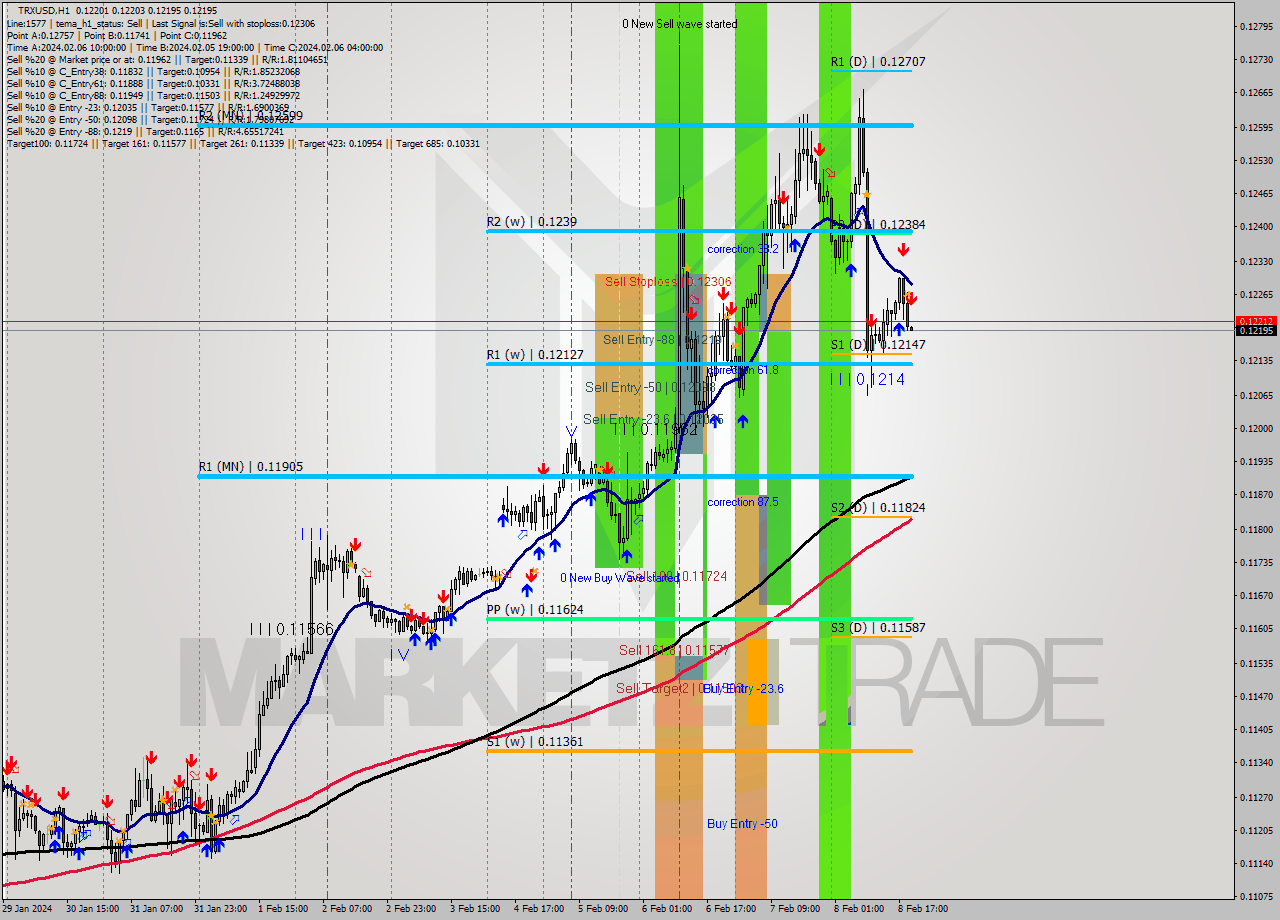Click the 0.11605 price axis value
Screen dimensions: 1280x920
tap(1256, 629)
